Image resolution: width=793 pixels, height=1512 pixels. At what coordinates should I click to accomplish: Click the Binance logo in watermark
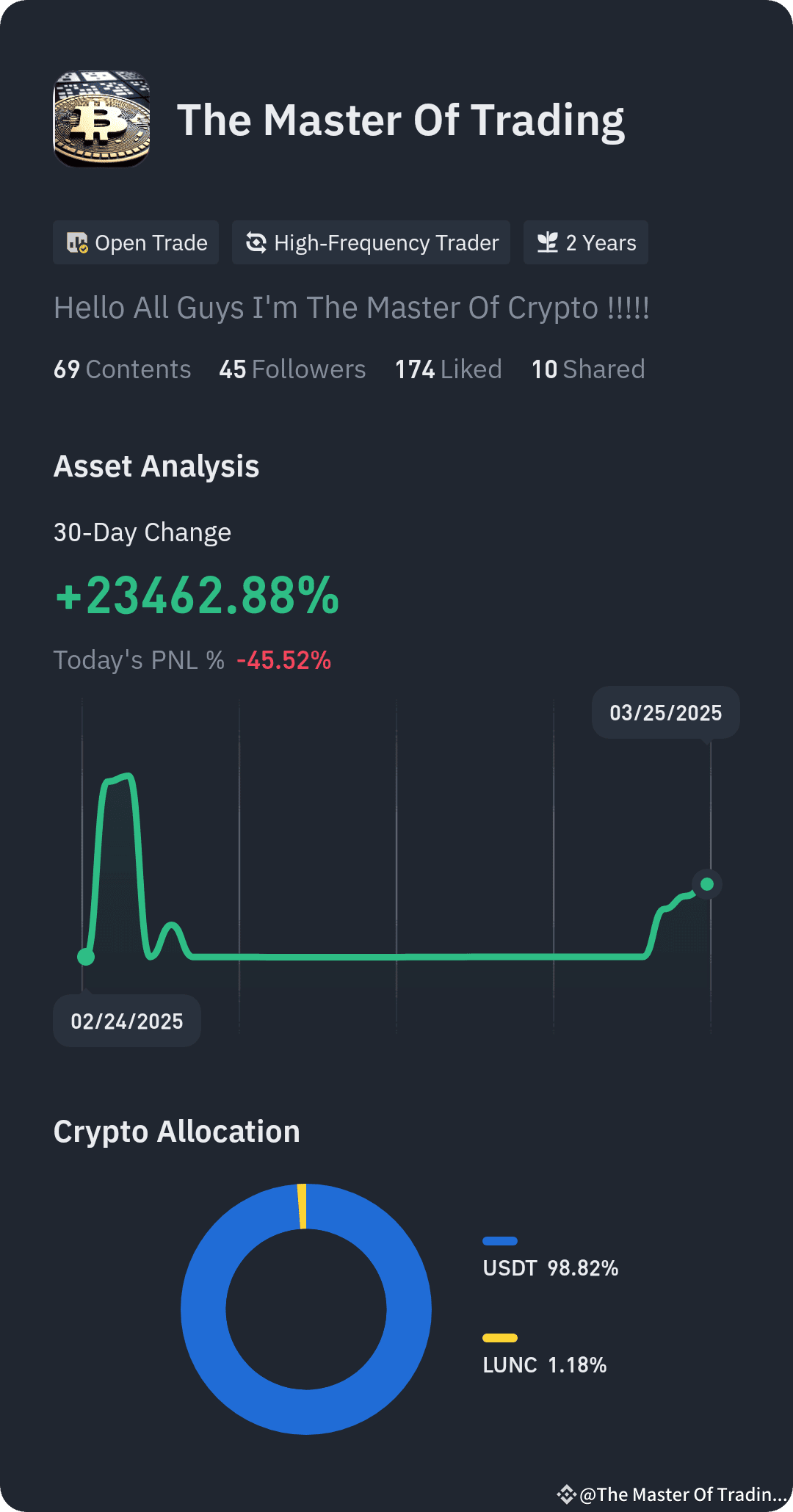click(x=566, y=1494)
